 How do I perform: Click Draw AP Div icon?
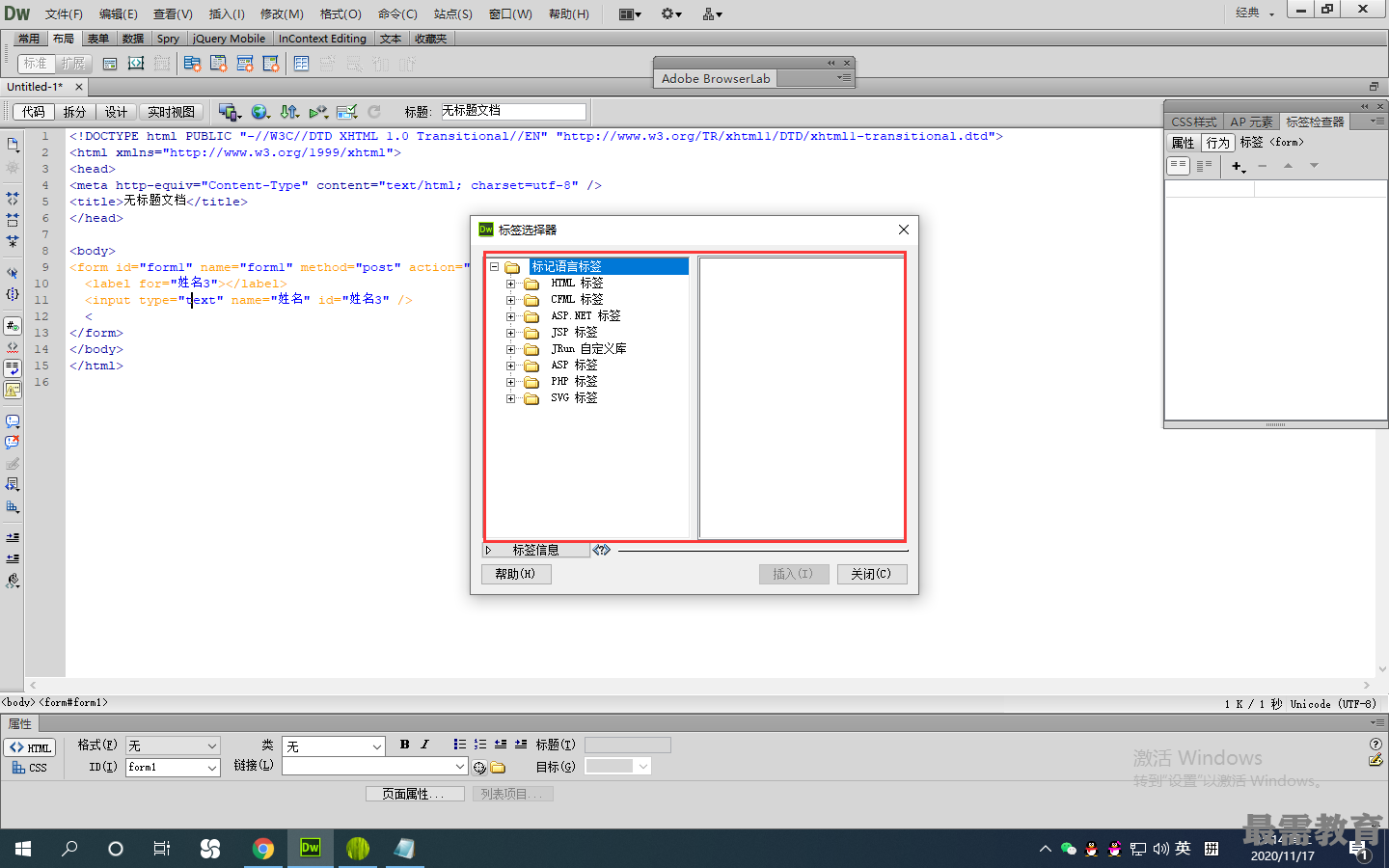click(136, 64)
